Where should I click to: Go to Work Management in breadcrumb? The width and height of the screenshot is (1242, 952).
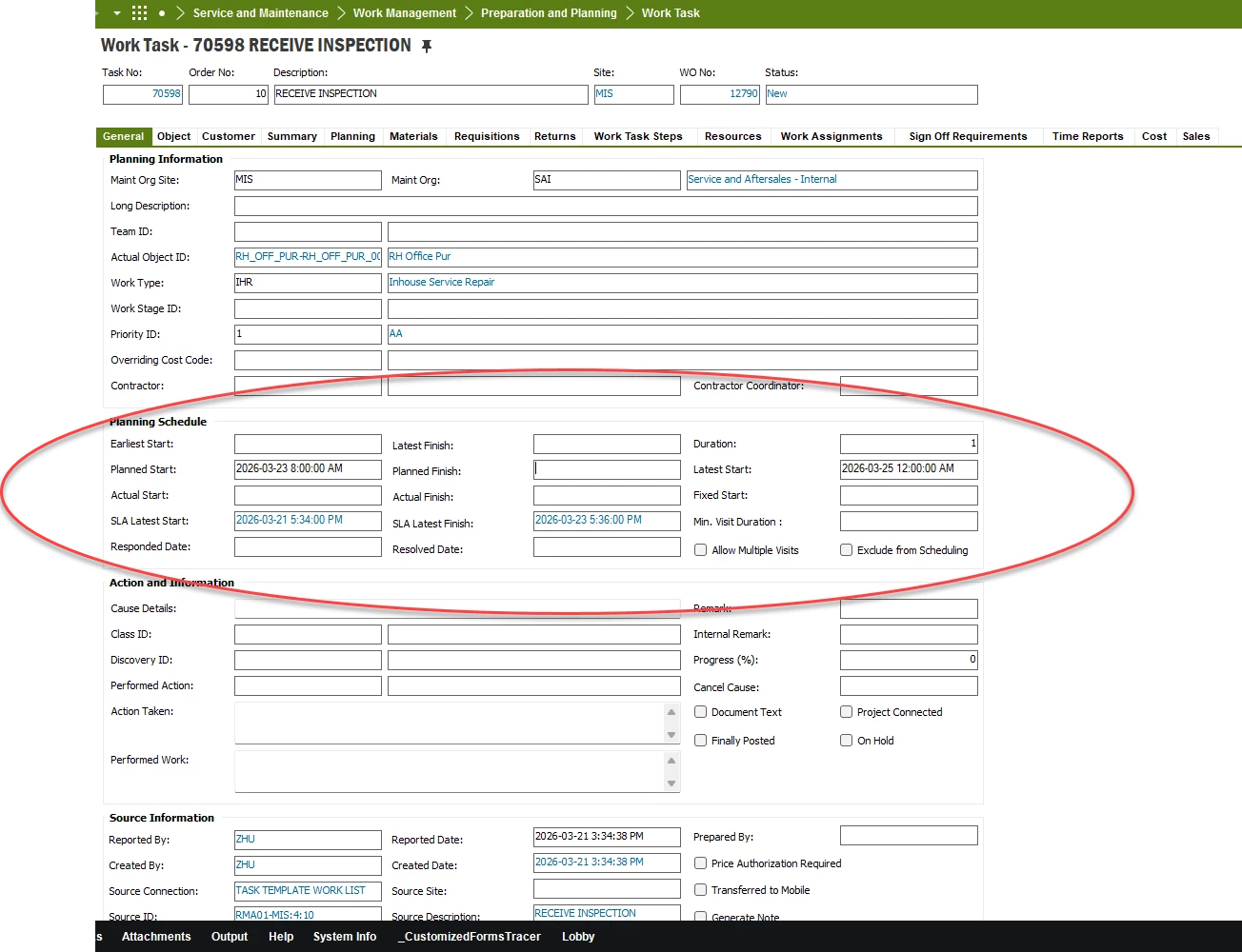(405, 13)
